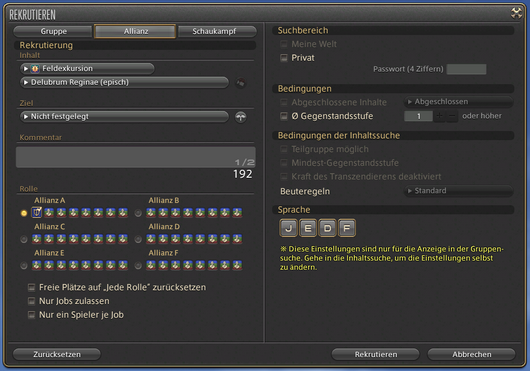Toggle the F language button
530x371 pixels.
(346, 228)
